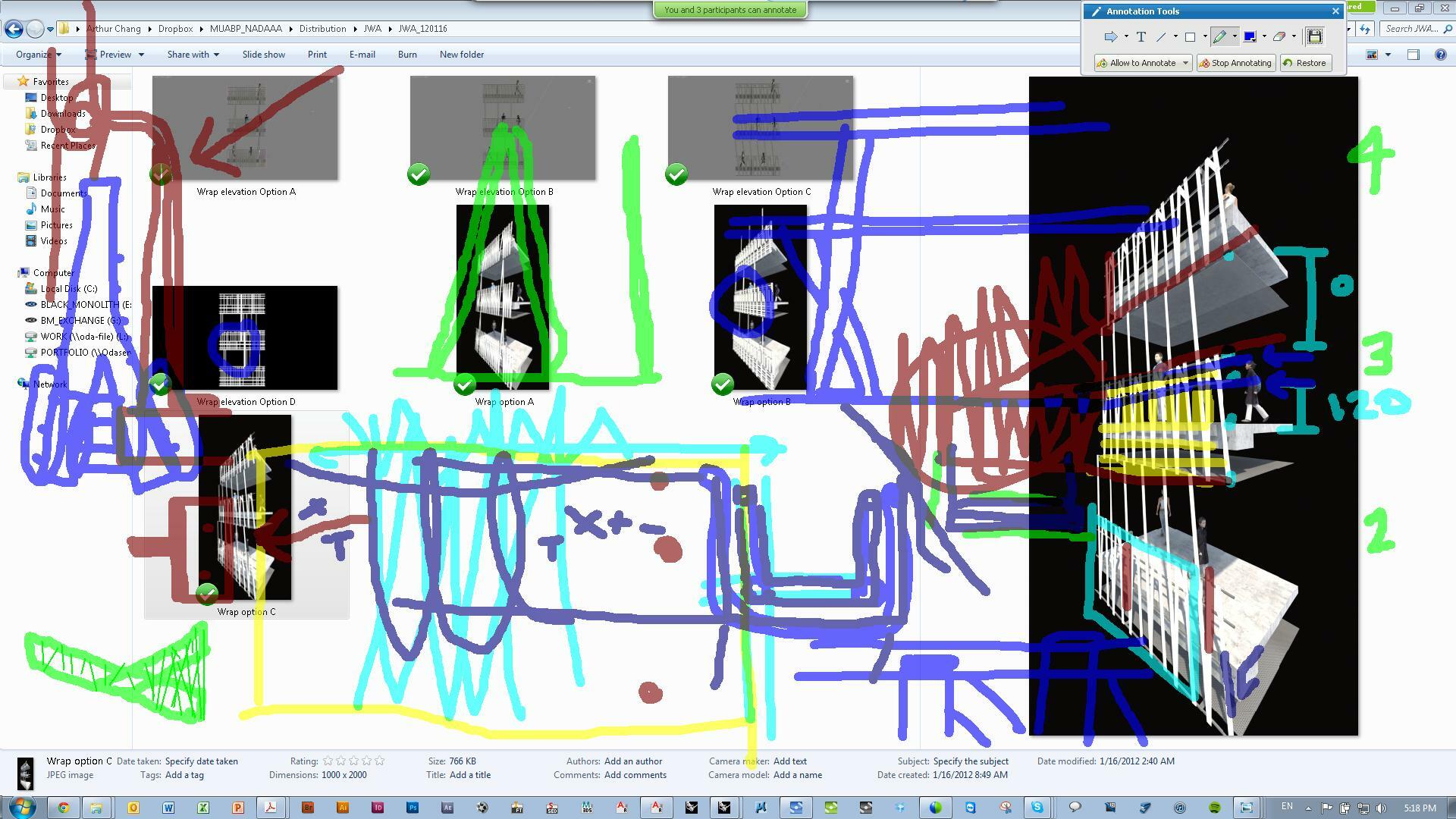Click the change view icon

[1372, 55]
